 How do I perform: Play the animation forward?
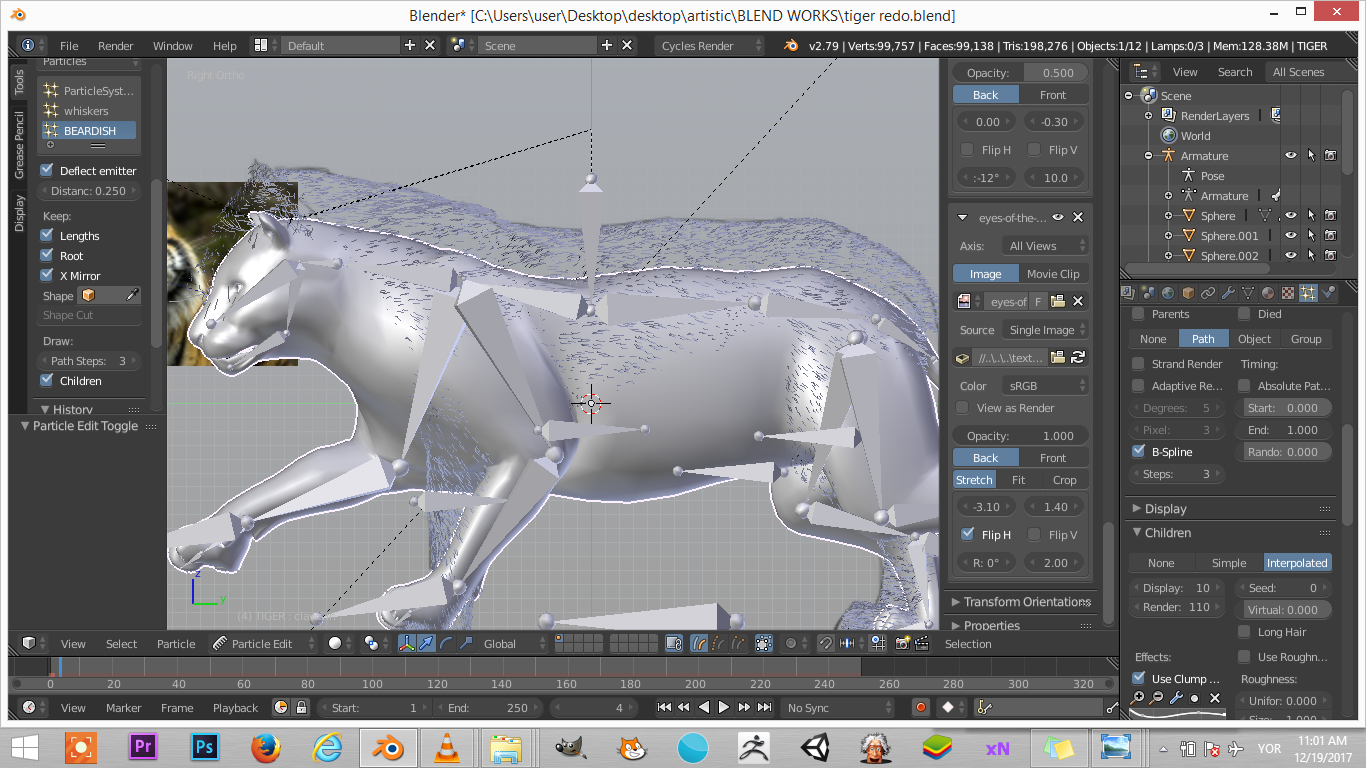pos(724,707)
